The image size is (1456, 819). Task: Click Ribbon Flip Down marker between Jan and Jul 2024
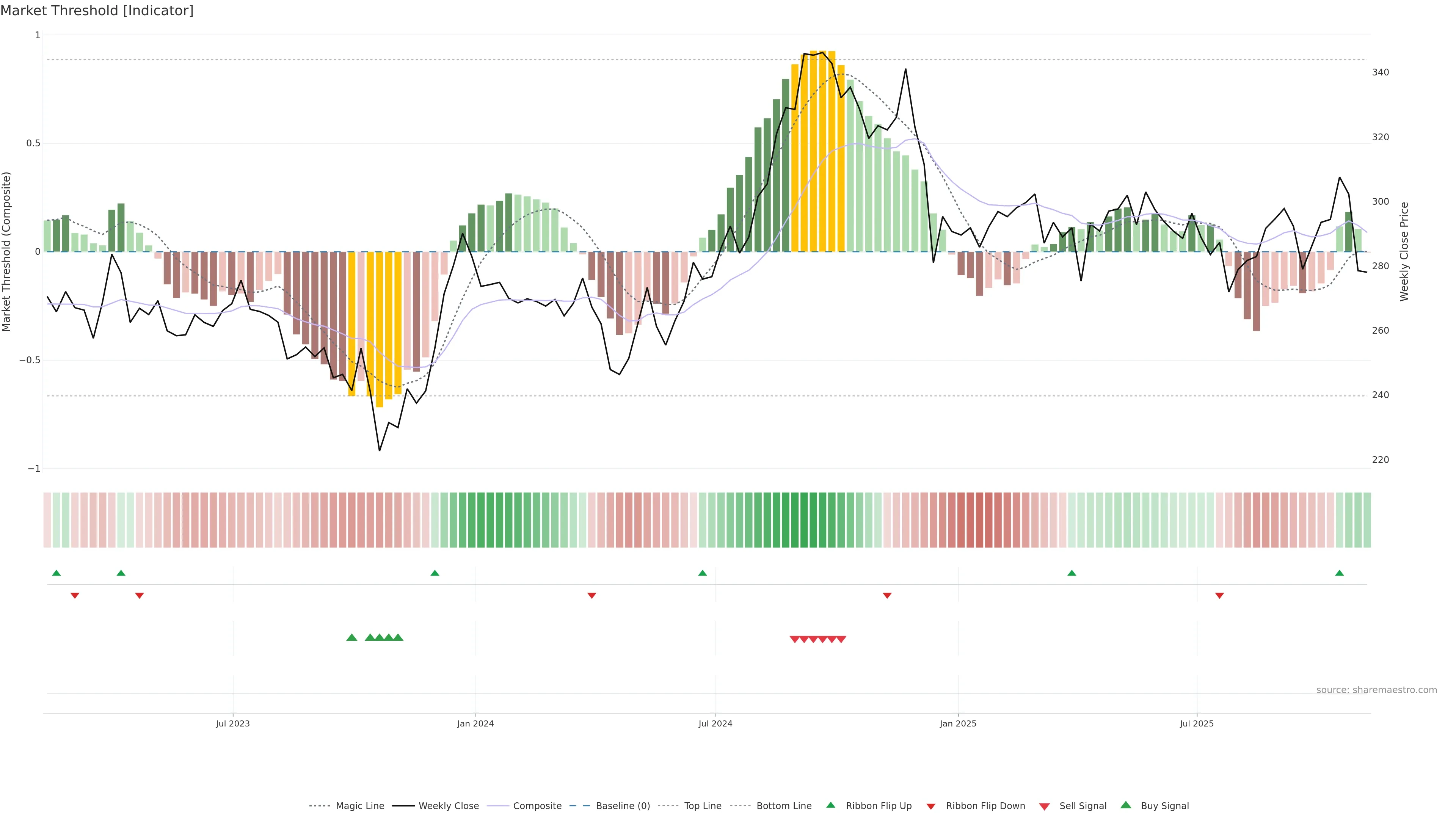[x=591, y=596]
